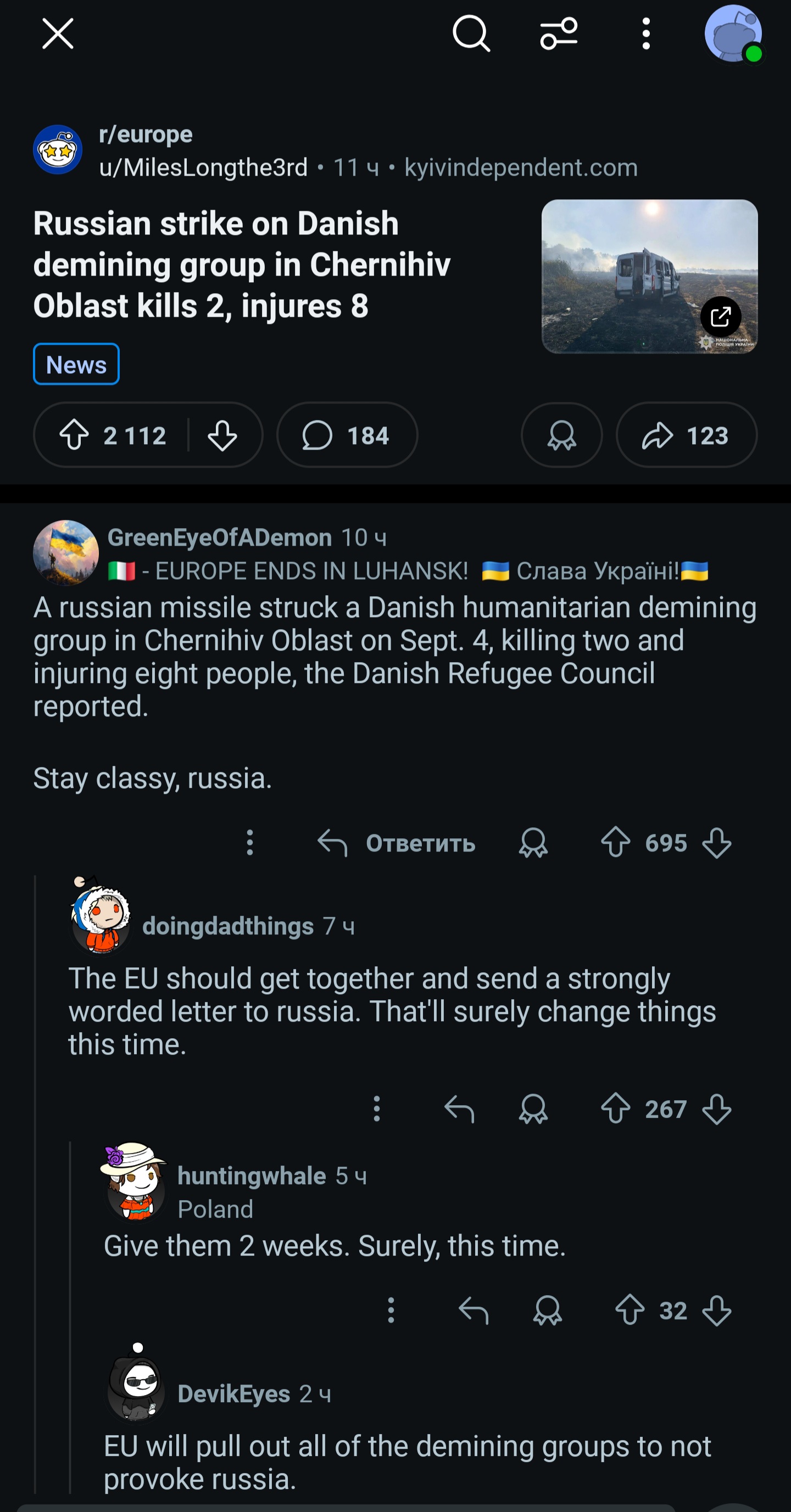
Task: Open the r/europe subreddit link
Action: click(146, 135)
